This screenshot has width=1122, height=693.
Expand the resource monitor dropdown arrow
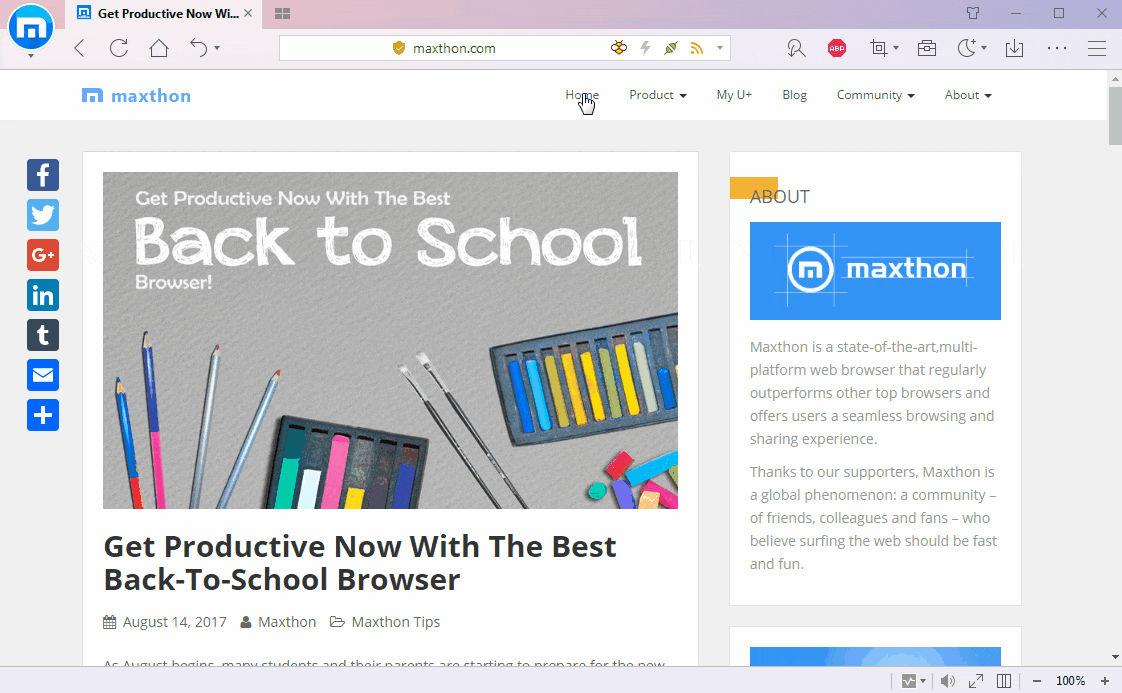pyautogui.click(x=923, y=681)
